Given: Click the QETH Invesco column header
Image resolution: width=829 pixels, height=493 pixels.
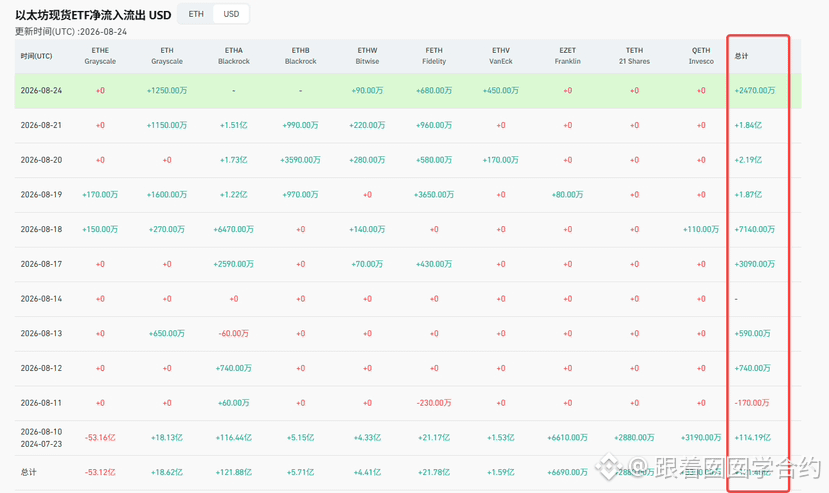Looking at the screenshot, I should click(x=701, y=56).
